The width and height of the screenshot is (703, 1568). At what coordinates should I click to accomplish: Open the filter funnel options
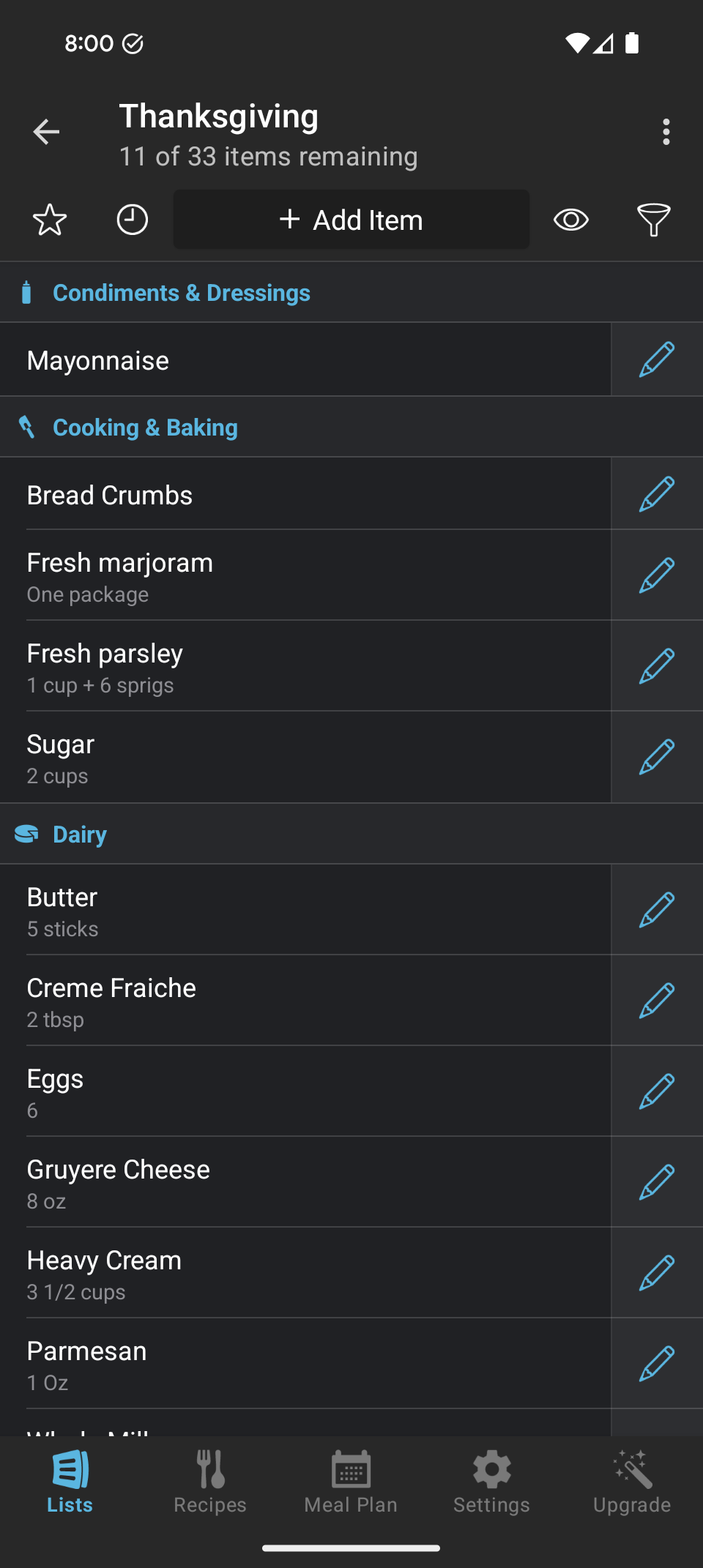(x=653, y=220)
